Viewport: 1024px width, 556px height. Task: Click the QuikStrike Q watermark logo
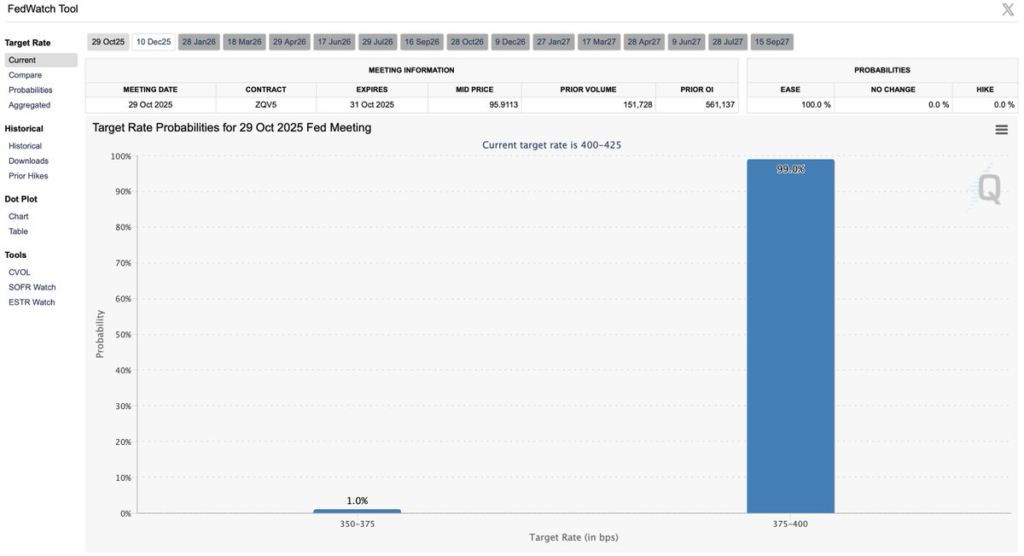(x=988, y=188)
